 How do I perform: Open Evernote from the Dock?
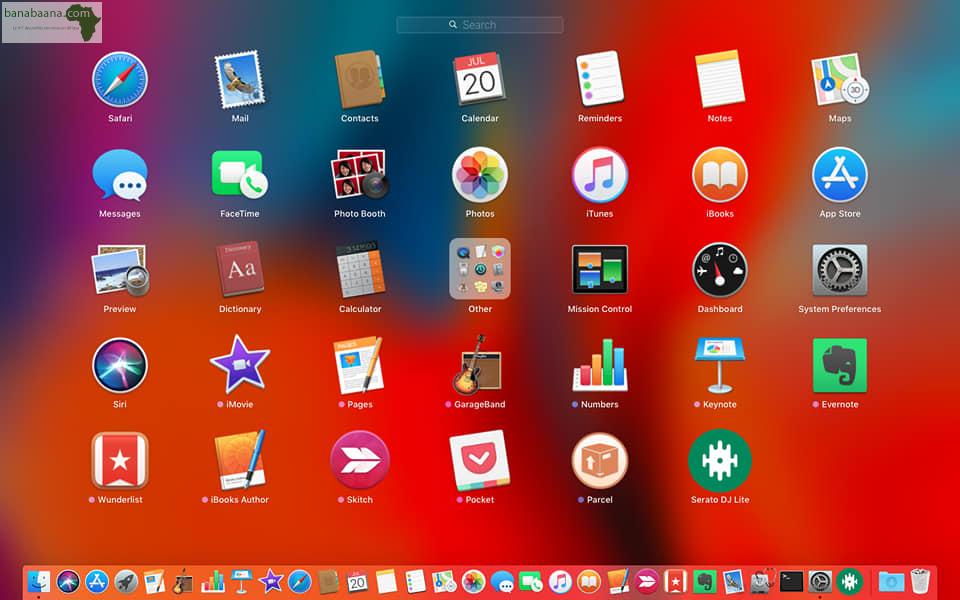(705, 581)
